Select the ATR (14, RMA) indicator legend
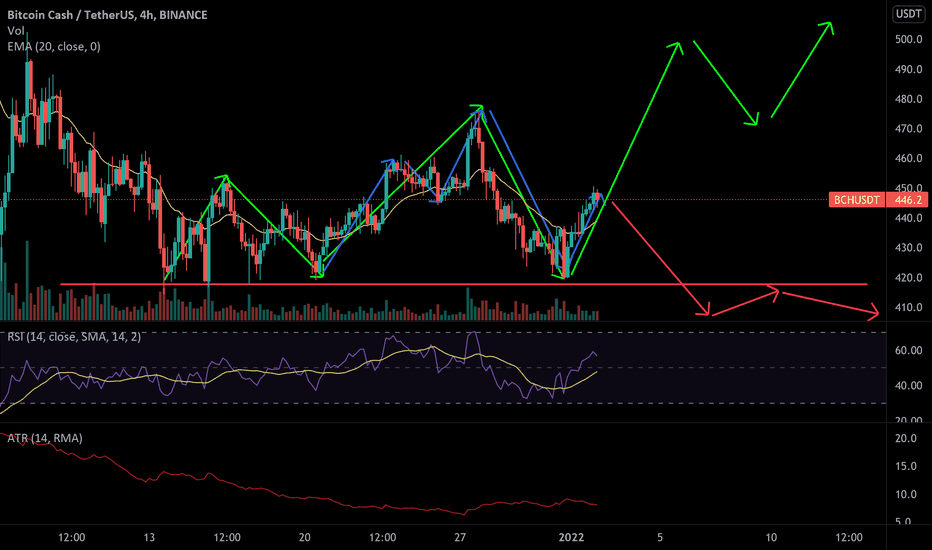The width and height of the screenshot is (932, 550). [x=45, y=438]
